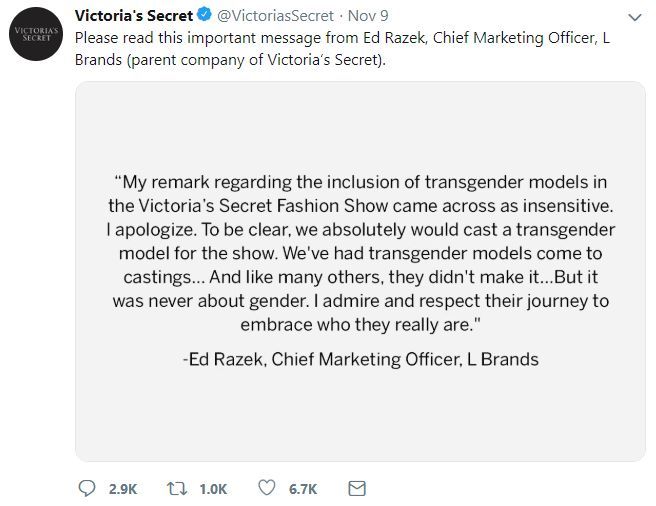
Task: Click the blue verified badge
Action: [x=203, y=16]
